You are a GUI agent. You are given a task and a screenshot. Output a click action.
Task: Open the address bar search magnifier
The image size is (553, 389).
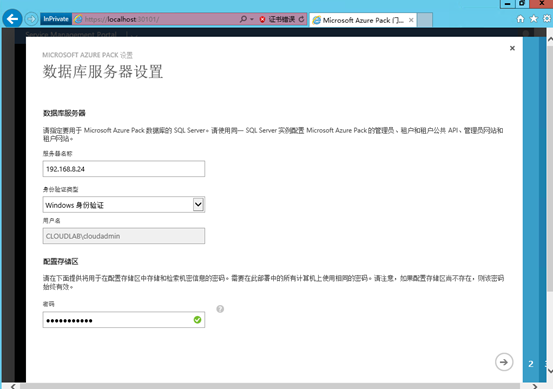pyautogui.click(x=243, y=19)
